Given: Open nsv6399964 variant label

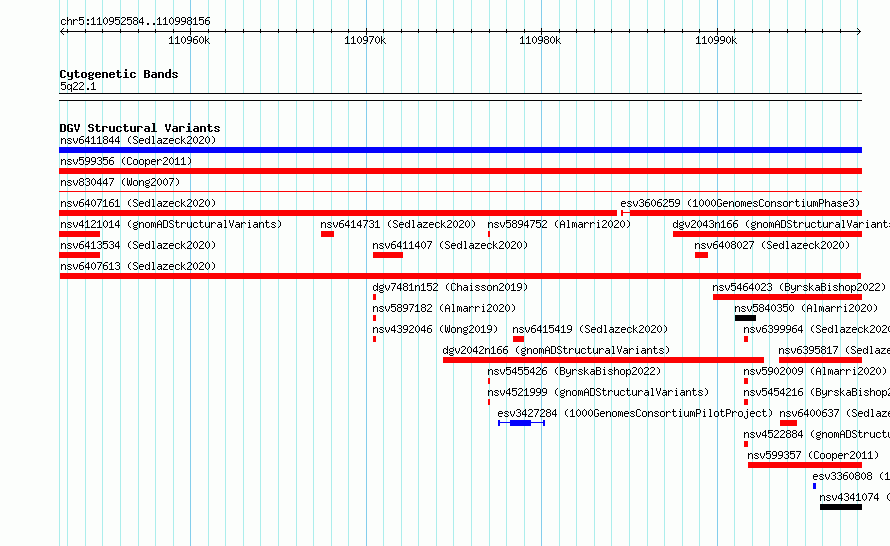Looking at the screenshot, I should [816, 329].
